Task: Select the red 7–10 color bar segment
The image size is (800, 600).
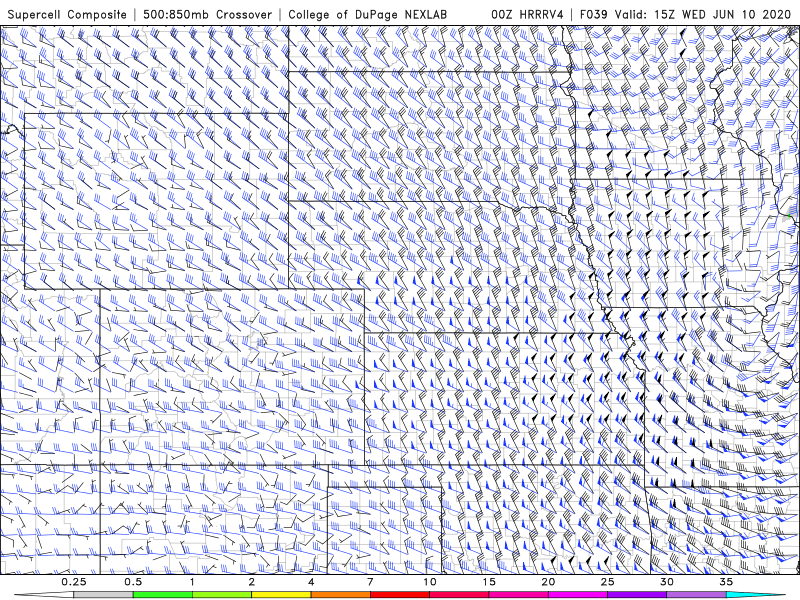Action: coord(400,595)
